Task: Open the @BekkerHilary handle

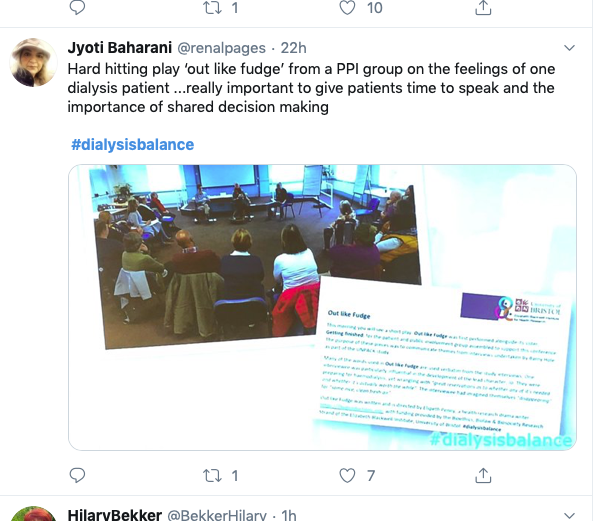Action: coord(217,515)
